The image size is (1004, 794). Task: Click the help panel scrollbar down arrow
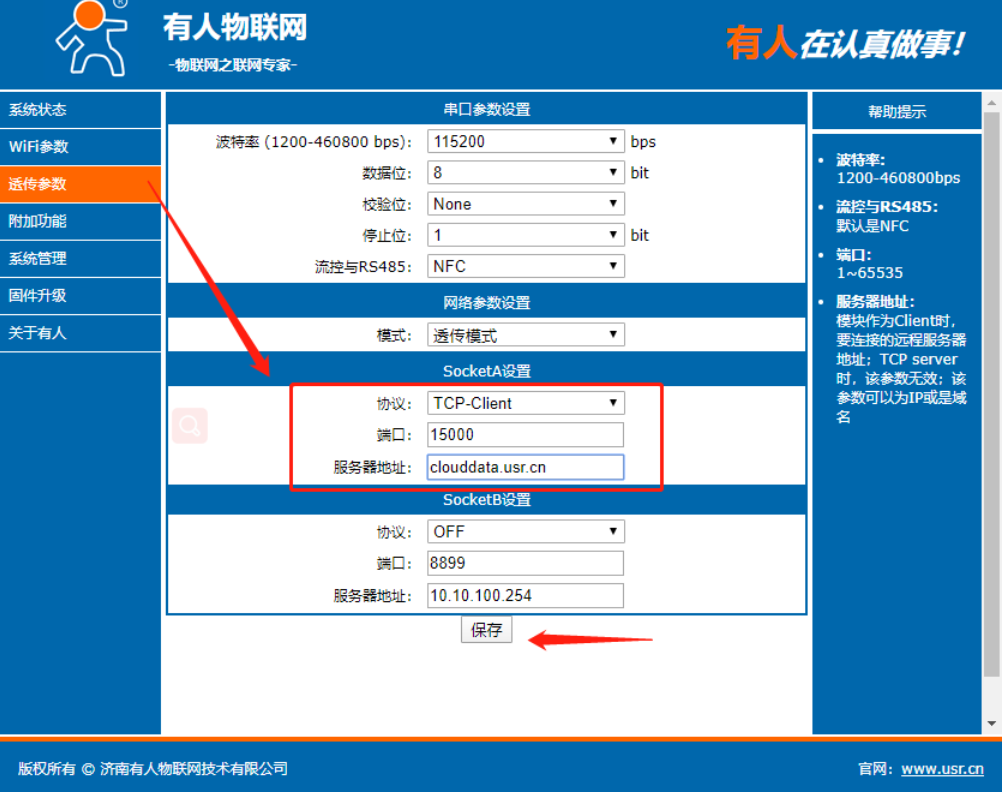click(991, 723)
